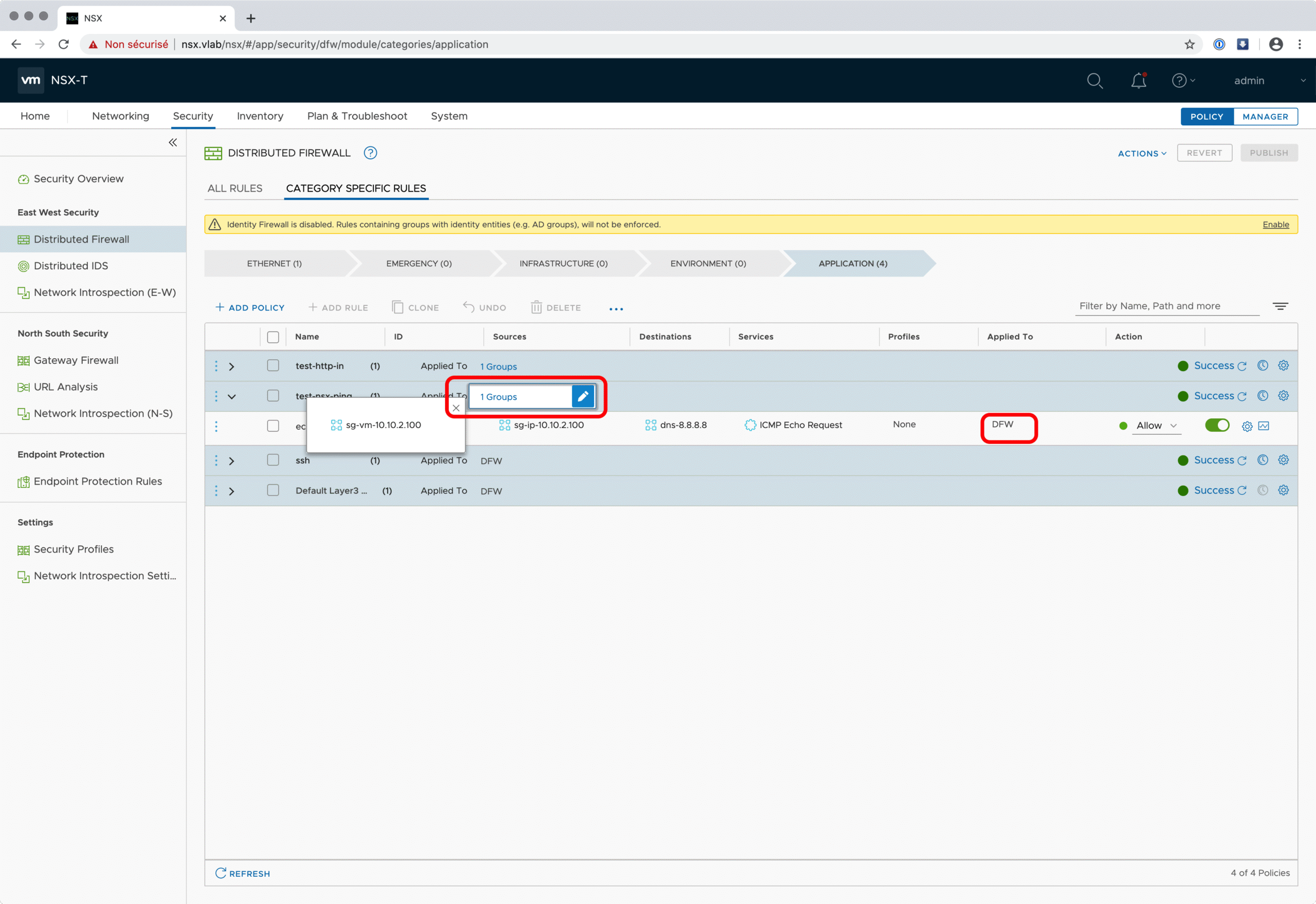1316x904 pixels.
Task: Open the ACTIONS dropdown menu
Action: click(1142, 154)
